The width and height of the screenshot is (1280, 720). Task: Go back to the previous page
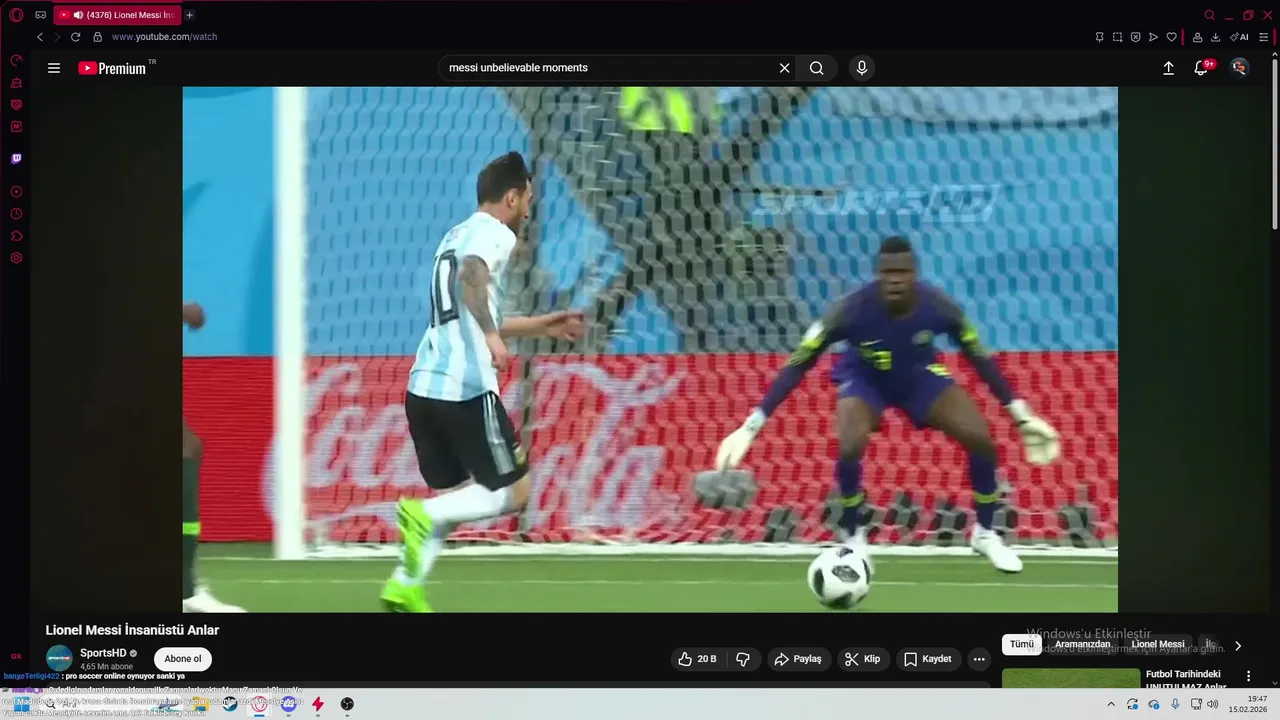(x=40, y=37)
